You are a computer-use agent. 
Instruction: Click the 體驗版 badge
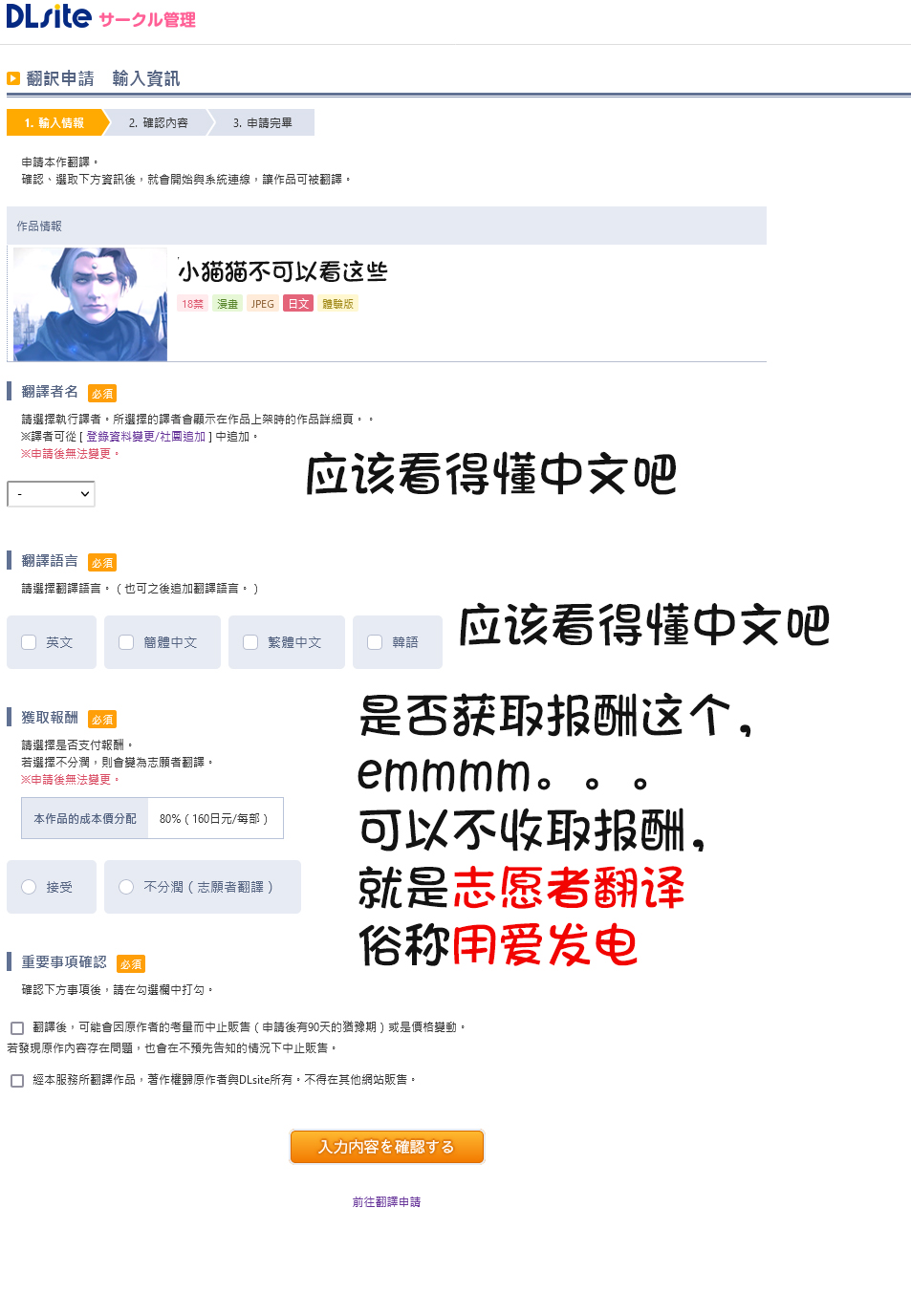click(x=337, y=304)
